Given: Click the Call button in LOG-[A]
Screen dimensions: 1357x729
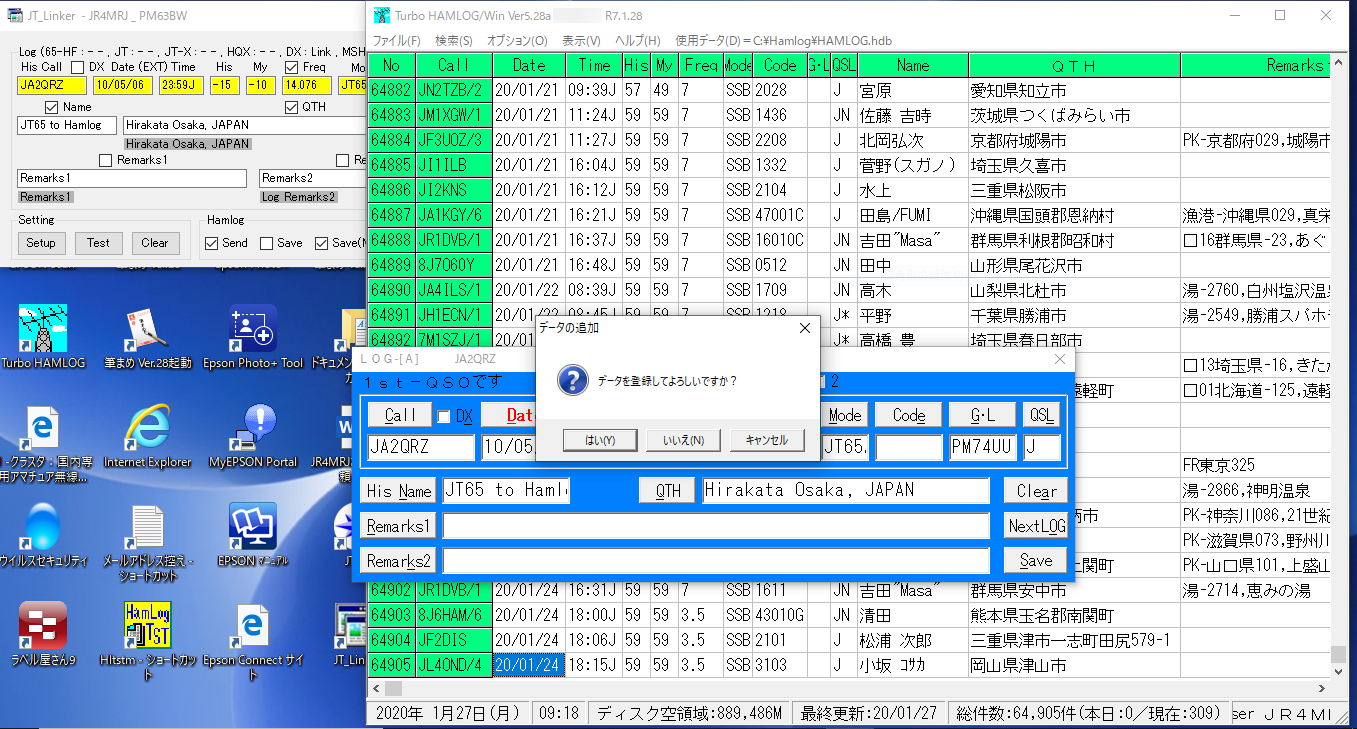Looking at the screenshot, I should 401,415.
